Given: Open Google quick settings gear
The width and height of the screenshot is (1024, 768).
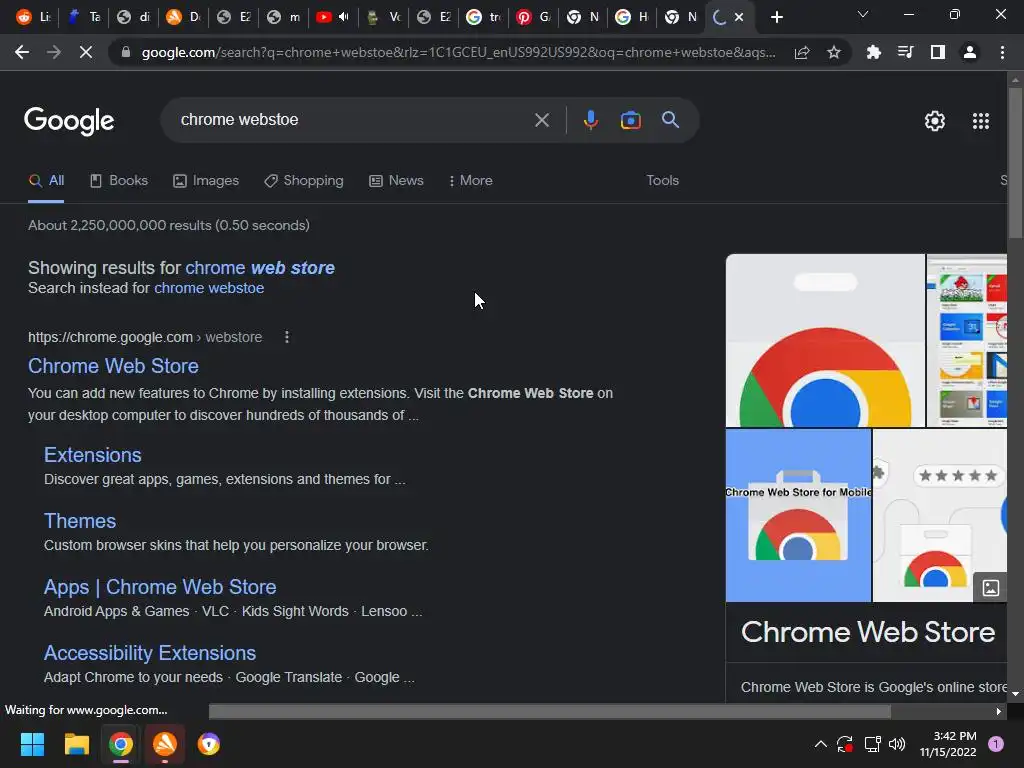Looking at the screenshot, I should click(x=935, y=121).
